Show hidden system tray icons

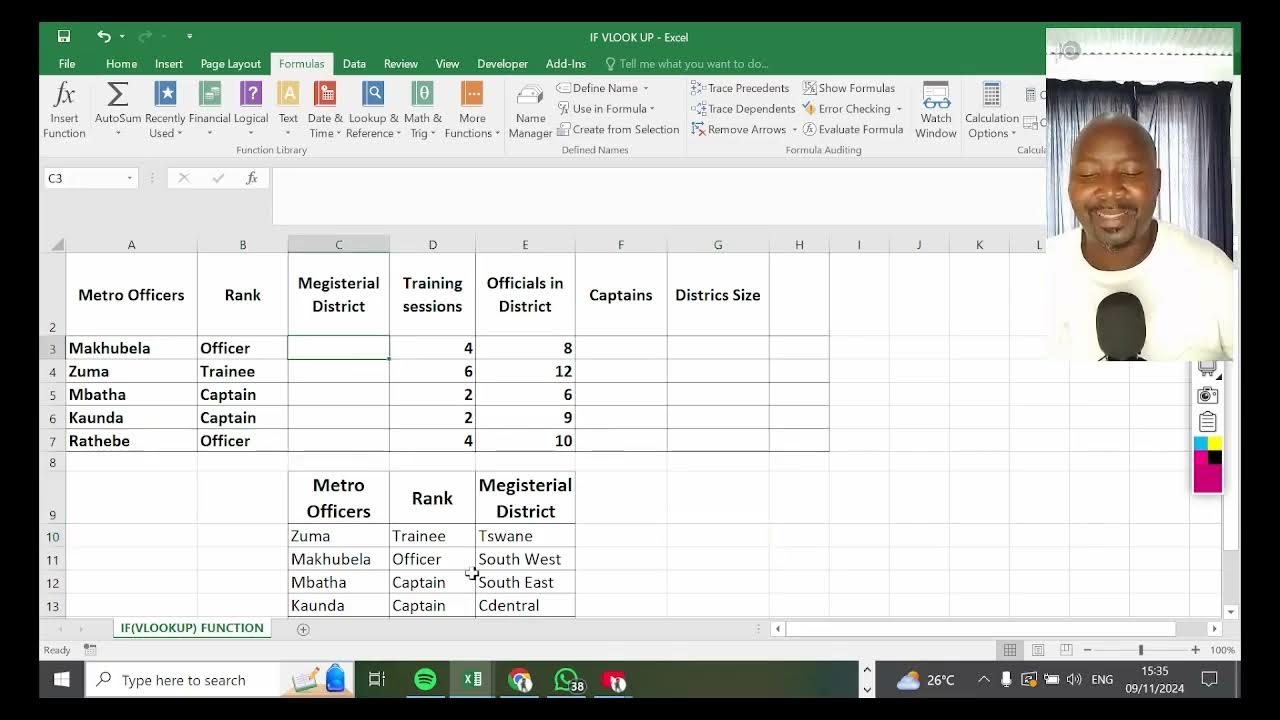983,680
